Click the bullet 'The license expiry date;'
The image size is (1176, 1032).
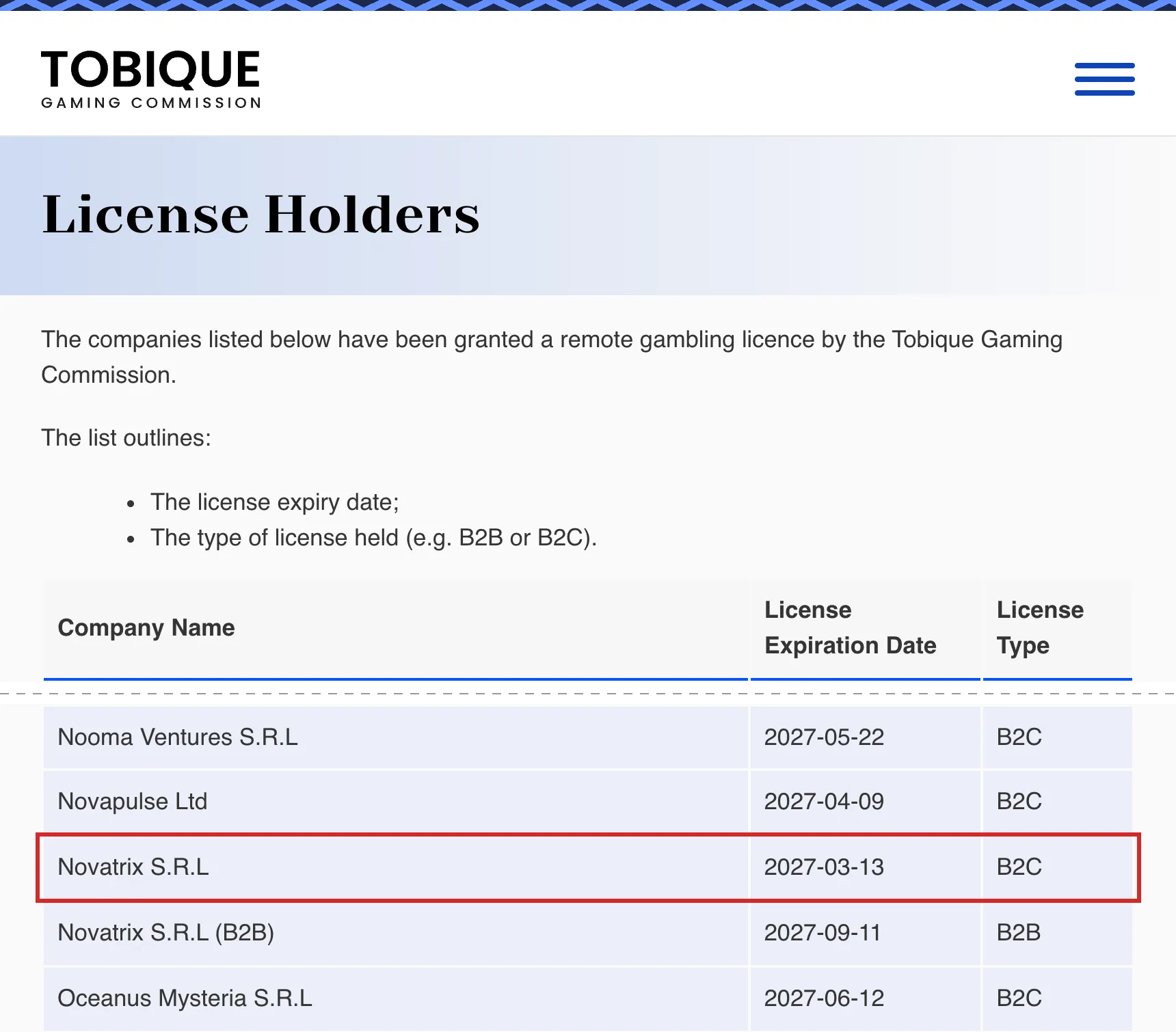click(x=275, y=502)
